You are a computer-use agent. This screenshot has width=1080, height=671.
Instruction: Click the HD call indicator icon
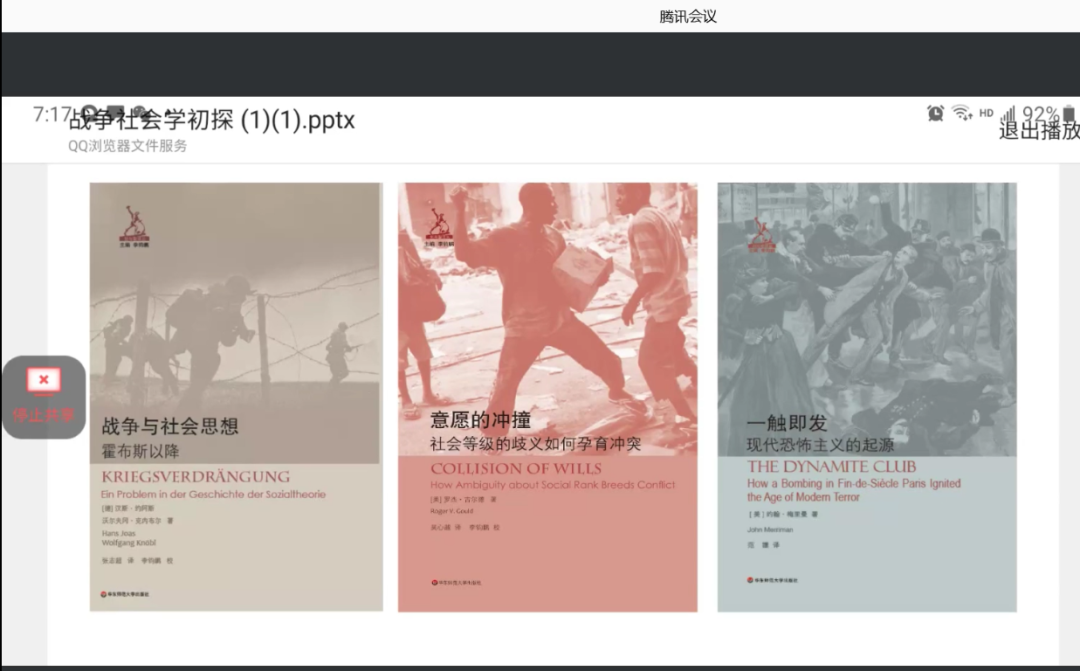(986, 113)
